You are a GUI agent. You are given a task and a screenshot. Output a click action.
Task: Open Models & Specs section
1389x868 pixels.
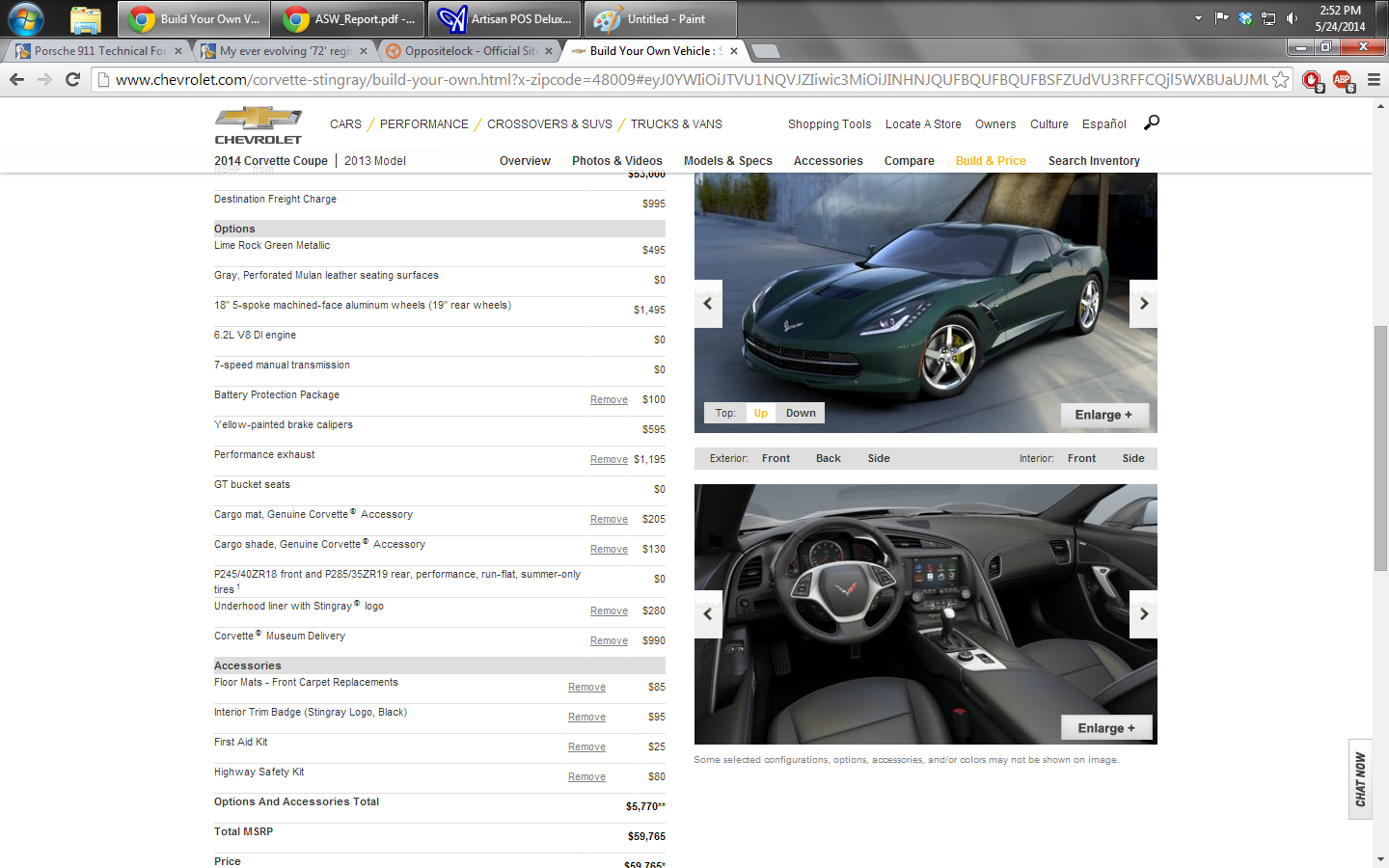[728, 161]
